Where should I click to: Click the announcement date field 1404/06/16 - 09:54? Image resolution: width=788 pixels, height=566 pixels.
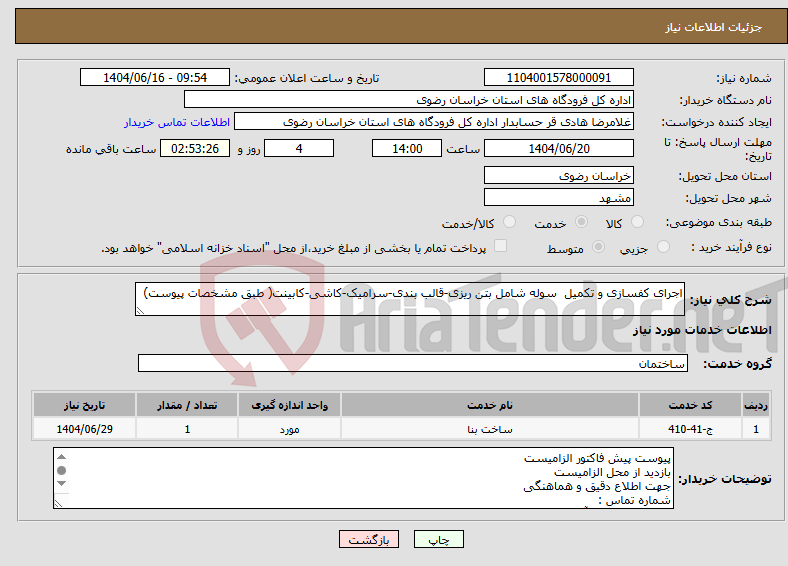155,77
